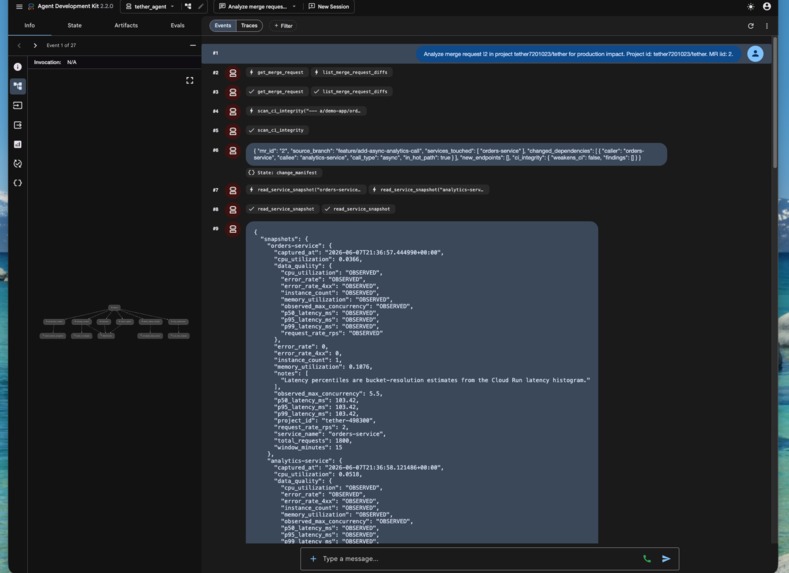
Task: Select the Traces view toggle
Action: (249, 26)
